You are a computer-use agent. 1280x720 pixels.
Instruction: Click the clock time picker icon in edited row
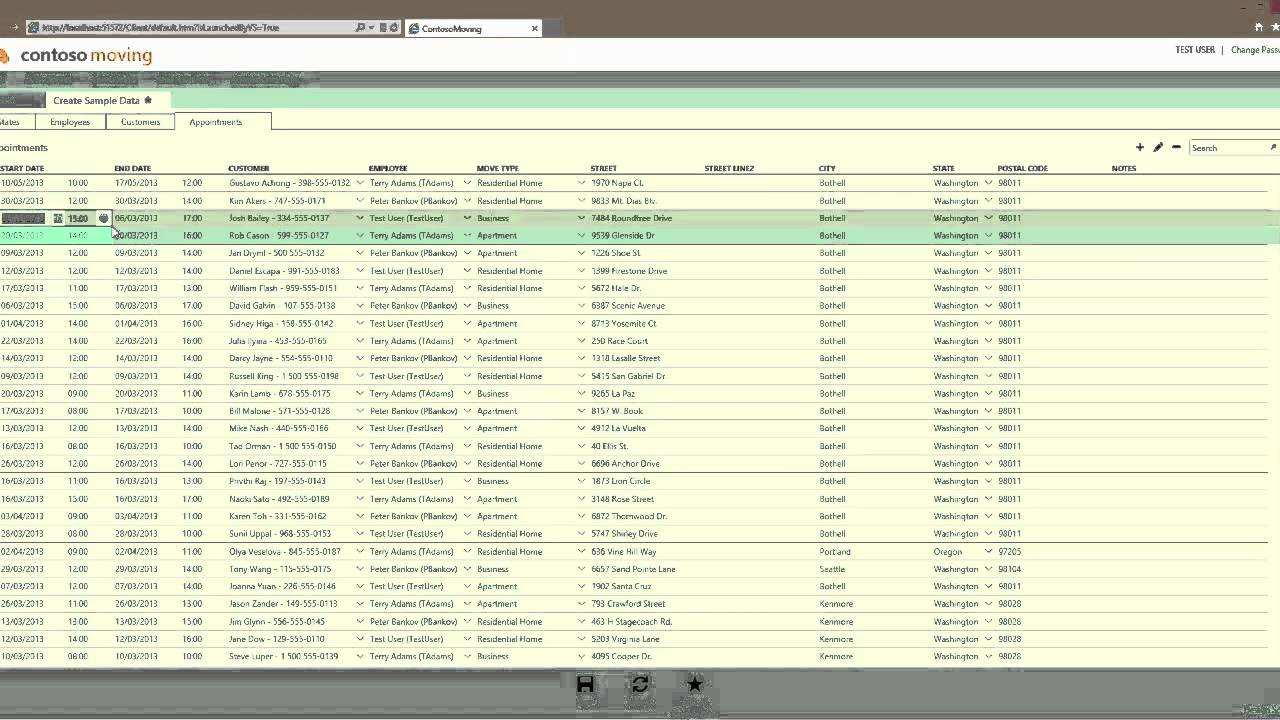coord(103,218)
